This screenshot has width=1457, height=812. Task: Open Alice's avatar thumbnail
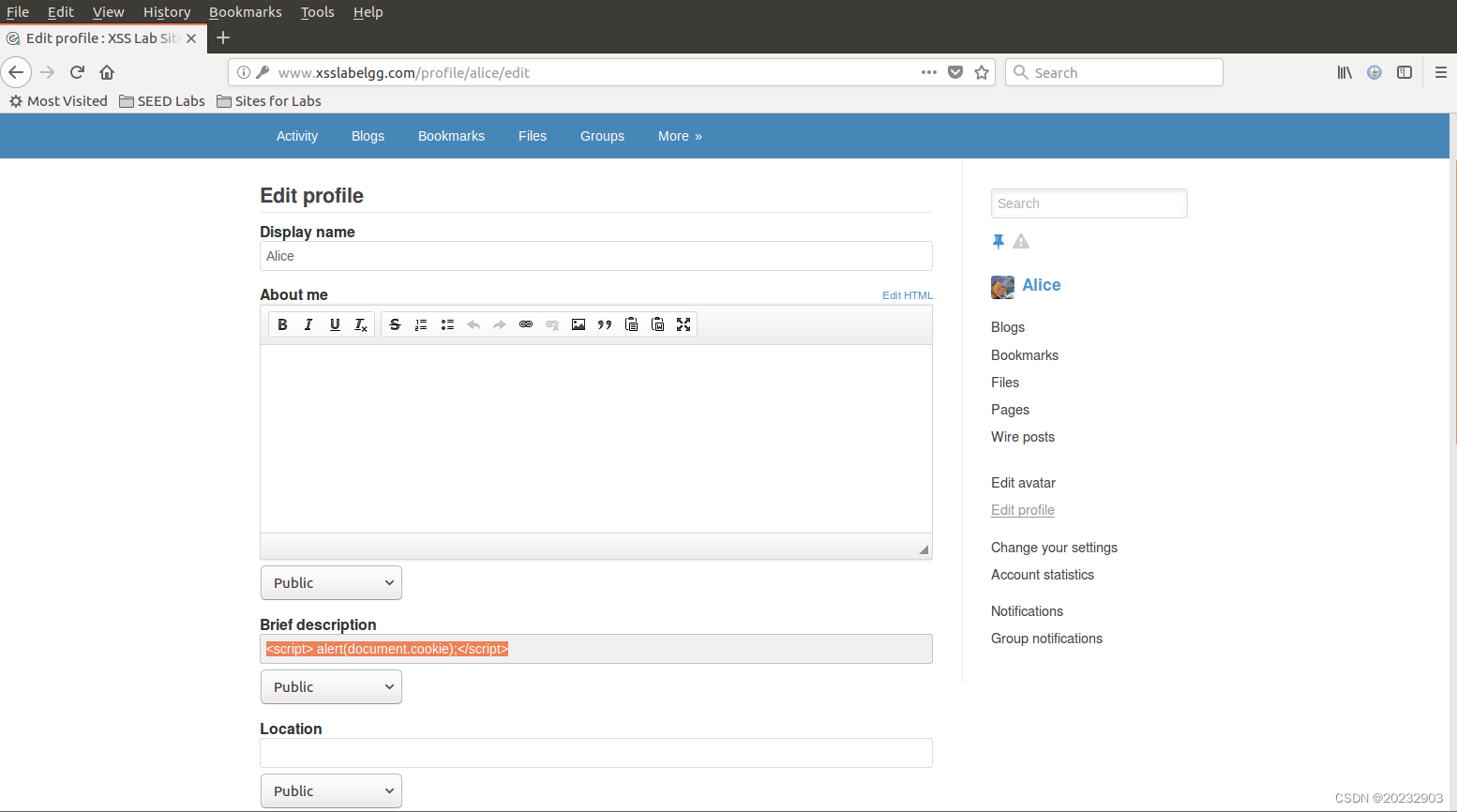pyautogui.click(x=1002, y=287)
